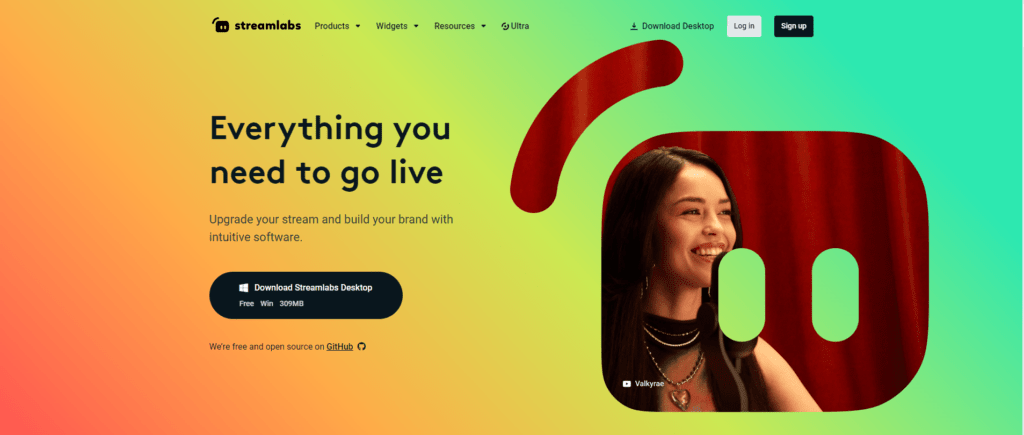The width and height of the screenshot is (1024, 435).
Task: Open the GitHub octocat icon
Action: coord(362,347)
